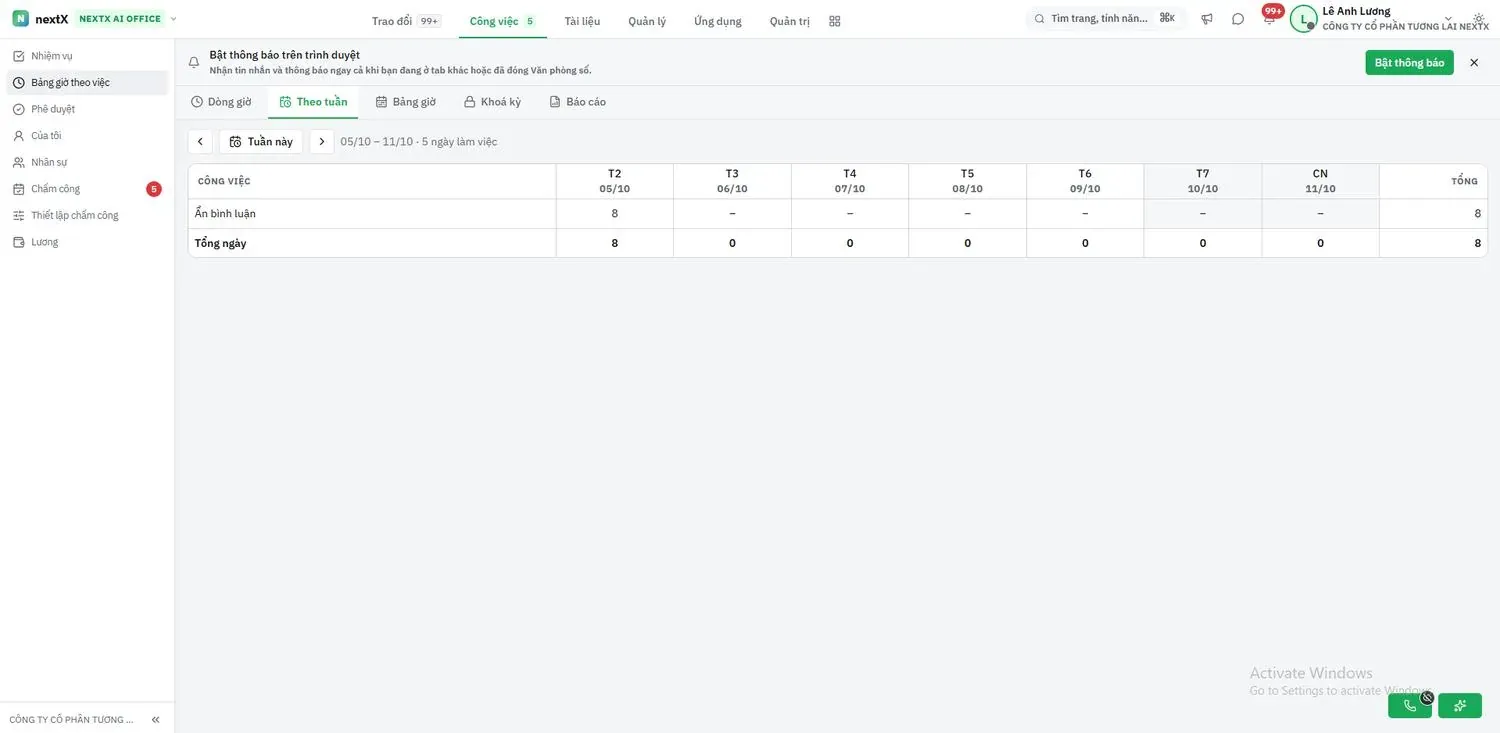Select Bảng giờ theo việc in sidebar
The height and width of the screenshot is (733, 1500).
pos(87,83)
